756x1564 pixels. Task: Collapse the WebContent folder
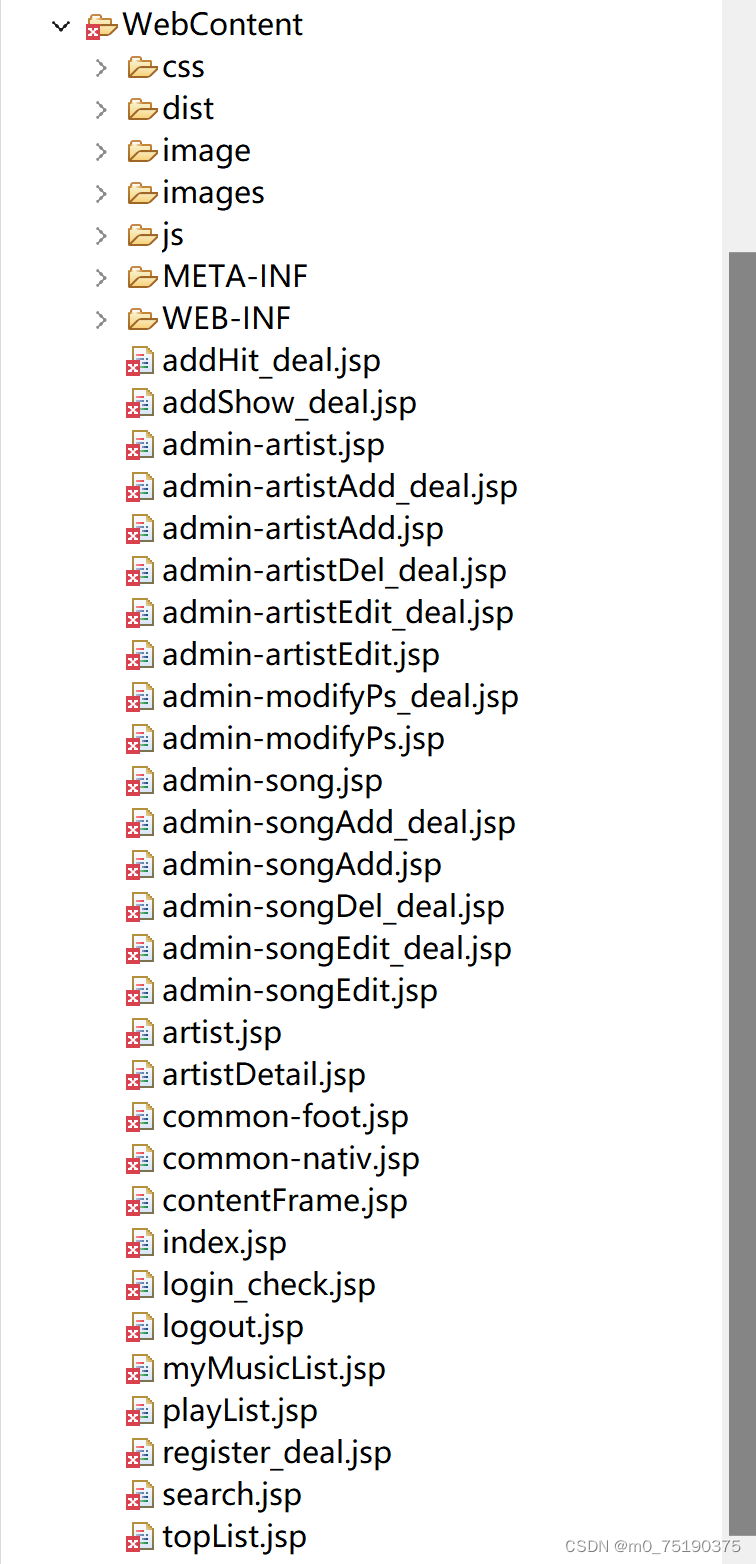pyautogui.click(x=61, y=26)
